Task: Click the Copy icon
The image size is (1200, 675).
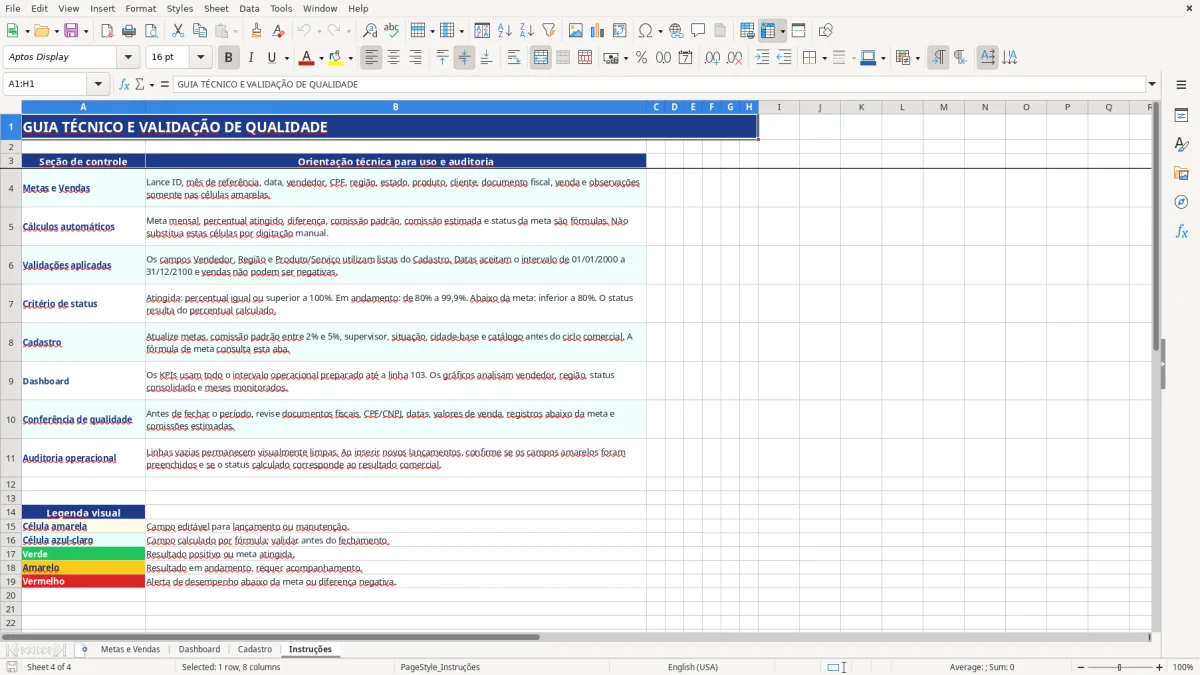Action: [x=200, y=31]
